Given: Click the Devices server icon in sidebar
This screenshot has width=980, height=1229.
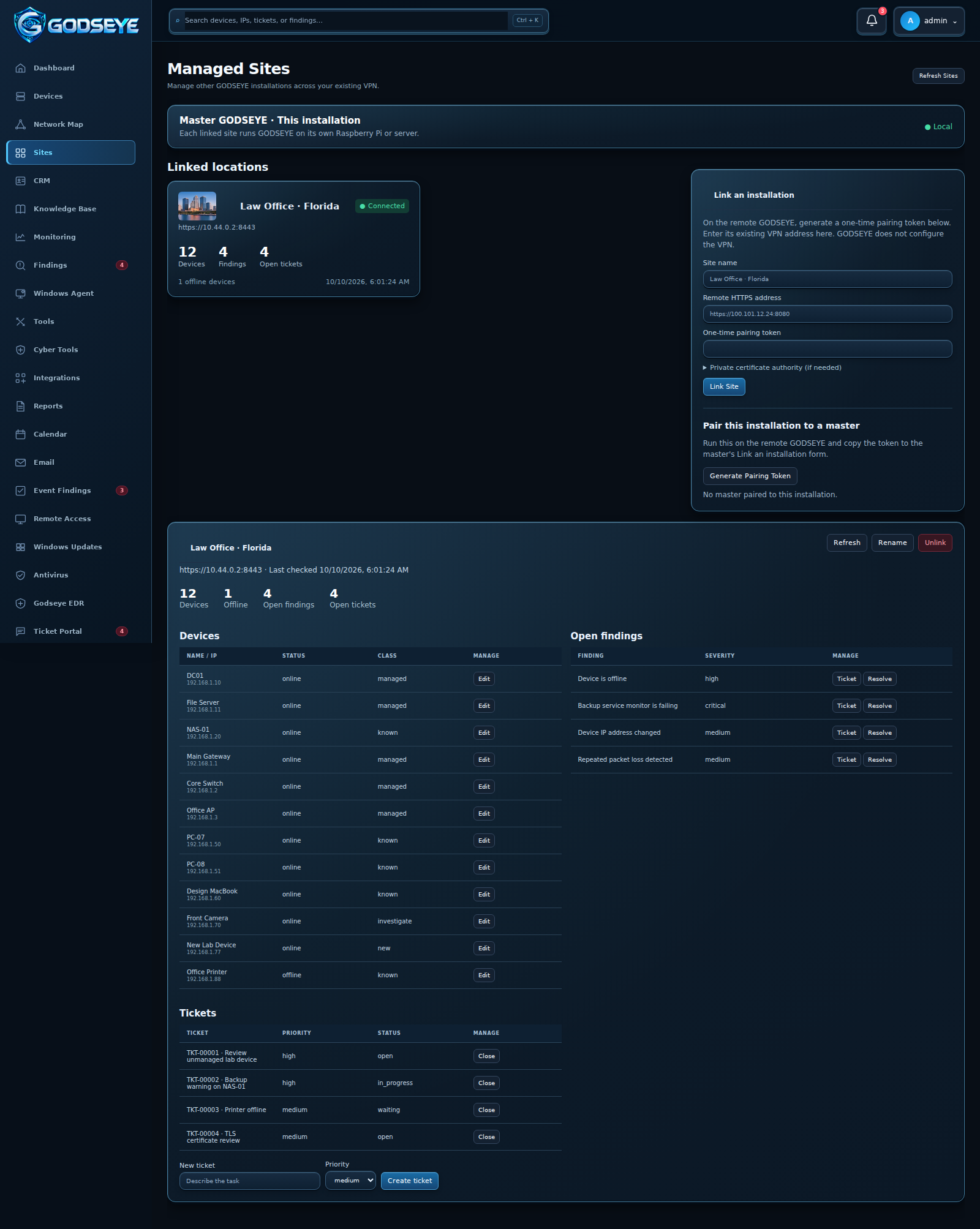Looking at the screenshot, I should [x=20, y=96].
